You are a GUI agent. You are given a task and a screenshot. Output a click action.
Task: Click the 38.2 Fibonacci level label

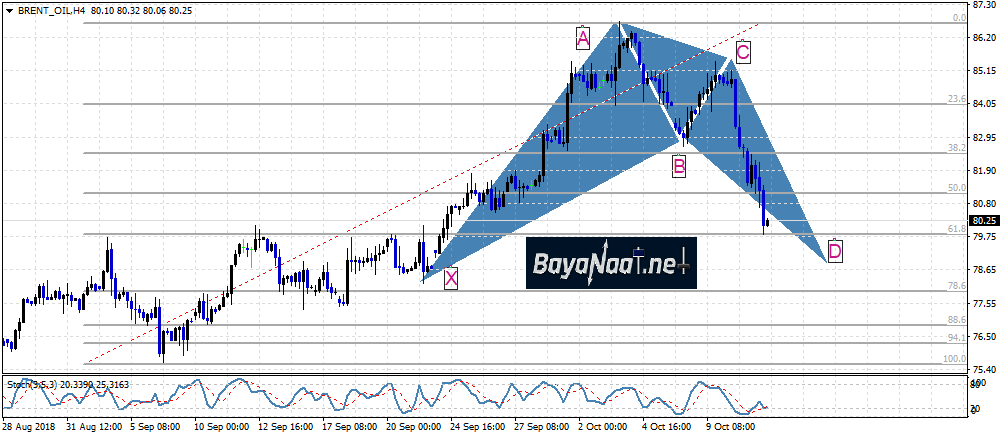(955, 147)
